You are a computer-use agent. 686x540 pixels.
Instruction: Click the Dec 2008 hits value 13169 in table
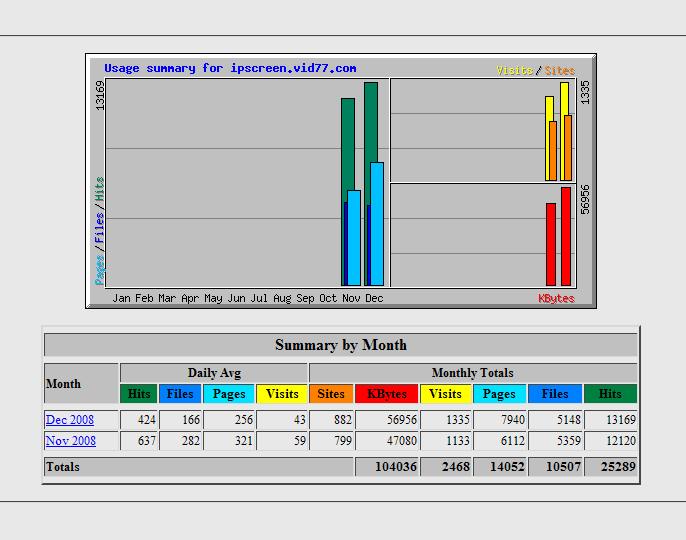pyautogui.click(x=621, y=420)
